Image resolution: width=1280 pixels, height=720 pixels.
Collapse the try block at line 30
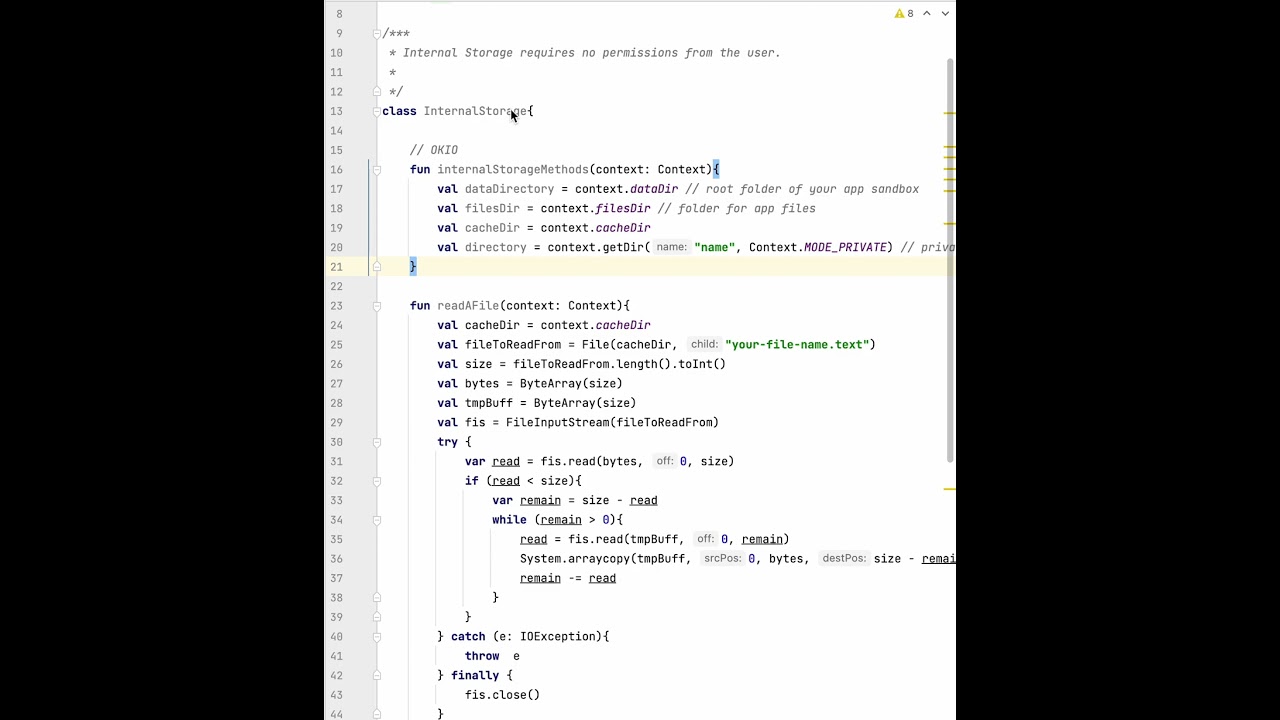377,442
